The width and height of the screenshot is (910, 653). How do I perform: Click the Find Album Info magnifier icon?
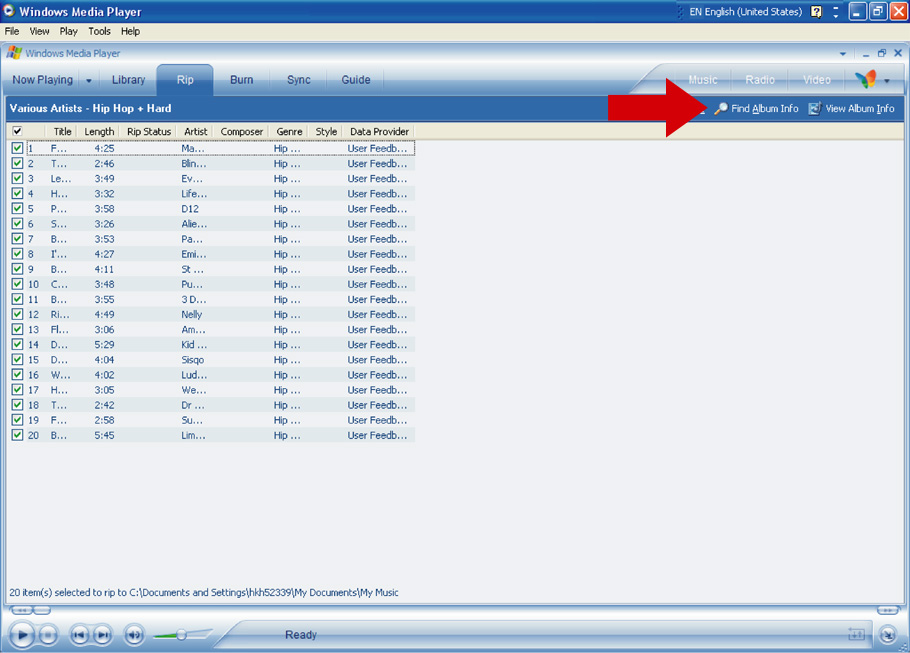(x=721, y=109)
